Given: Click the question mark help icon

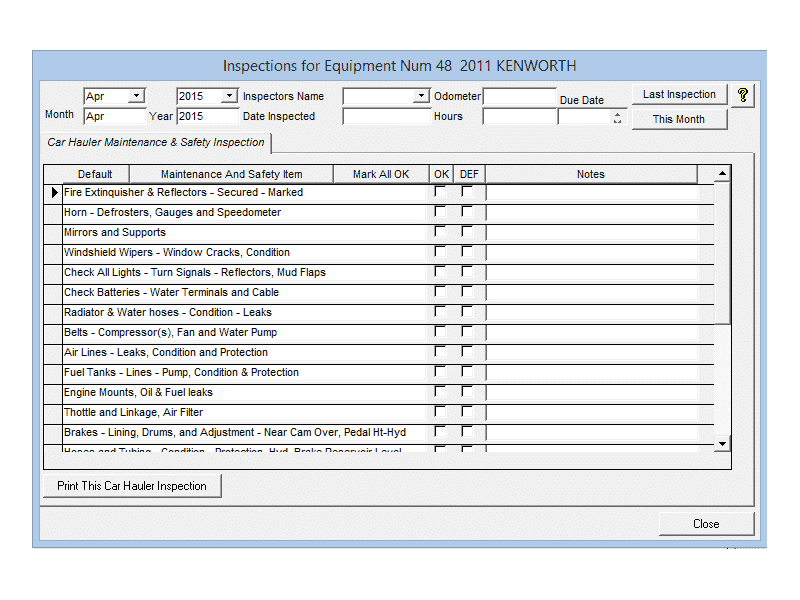Looking at the screenshot, I should (742, 95).
